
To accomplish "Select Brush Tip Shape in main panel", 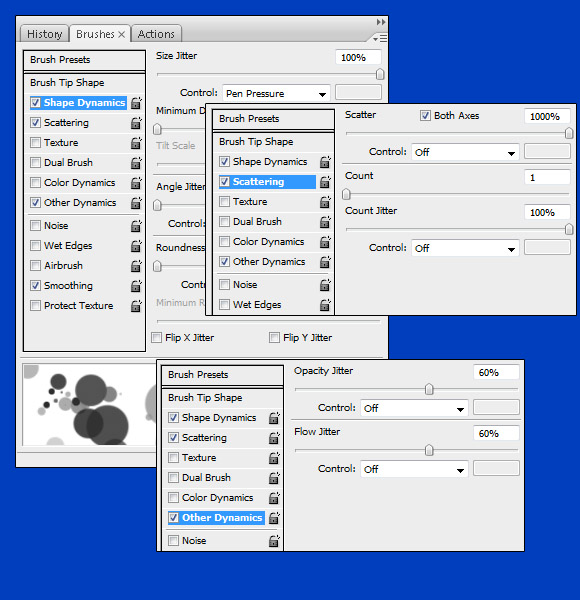I will point(84,83).
